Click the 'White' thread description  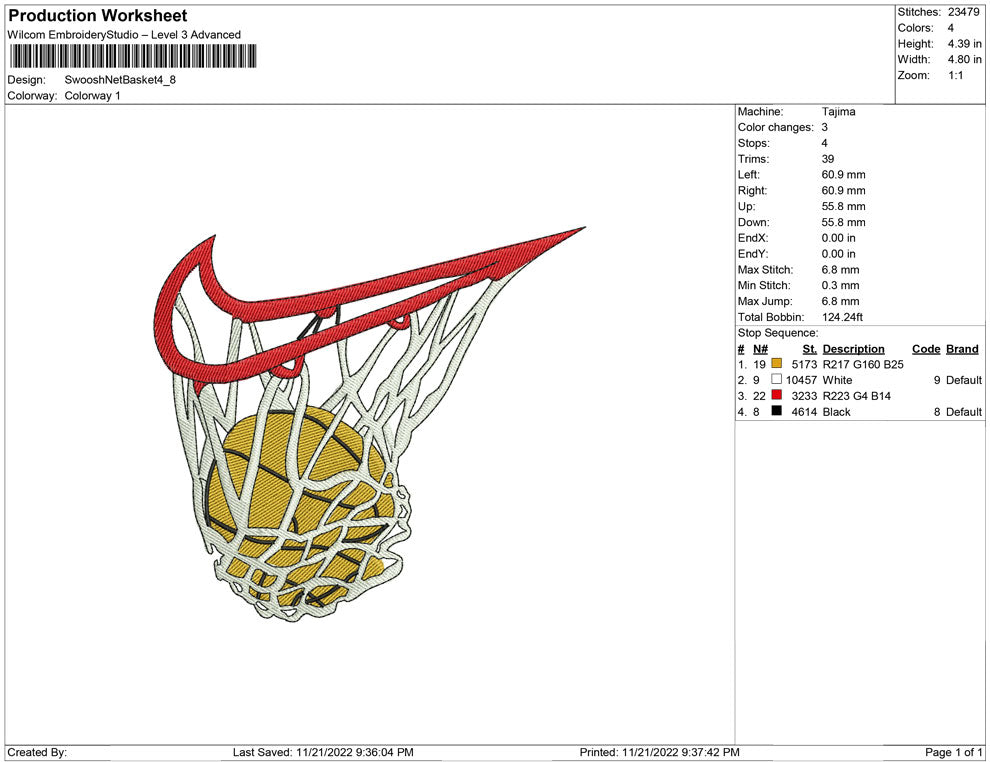point(837,380)
